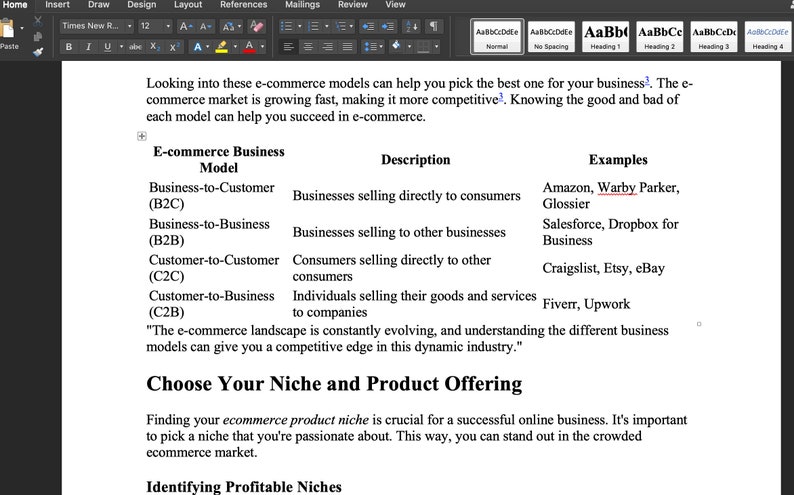Image resolution: width=794 pixels, height=495 pixels.
Task: Switch to the Insert ribbon tab
Action: coord(57,5)
